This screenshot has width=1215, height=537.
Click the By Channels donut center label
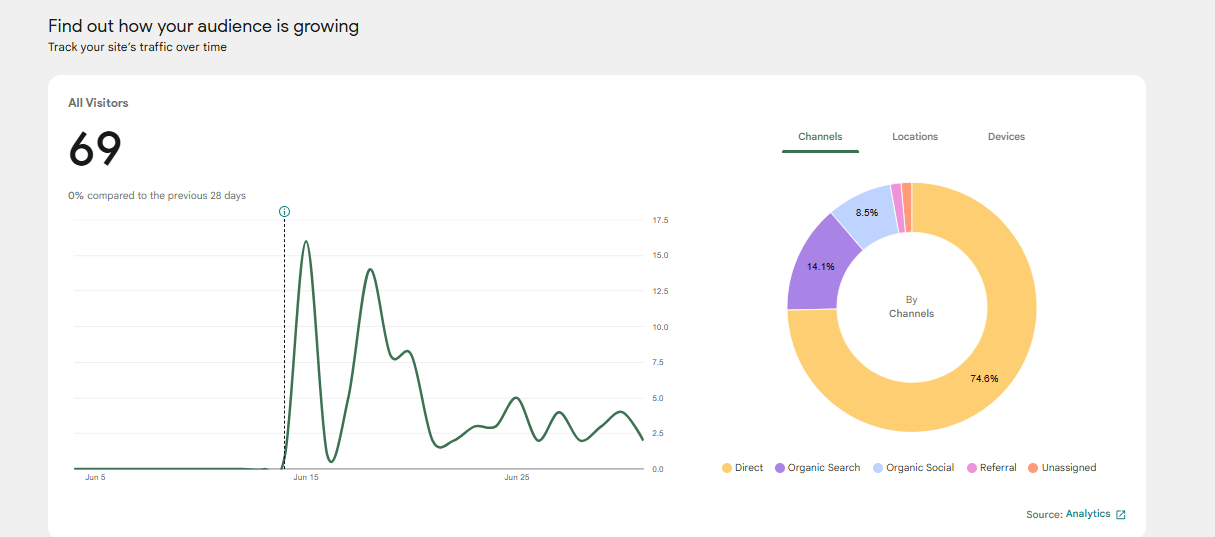coord(912,307)
